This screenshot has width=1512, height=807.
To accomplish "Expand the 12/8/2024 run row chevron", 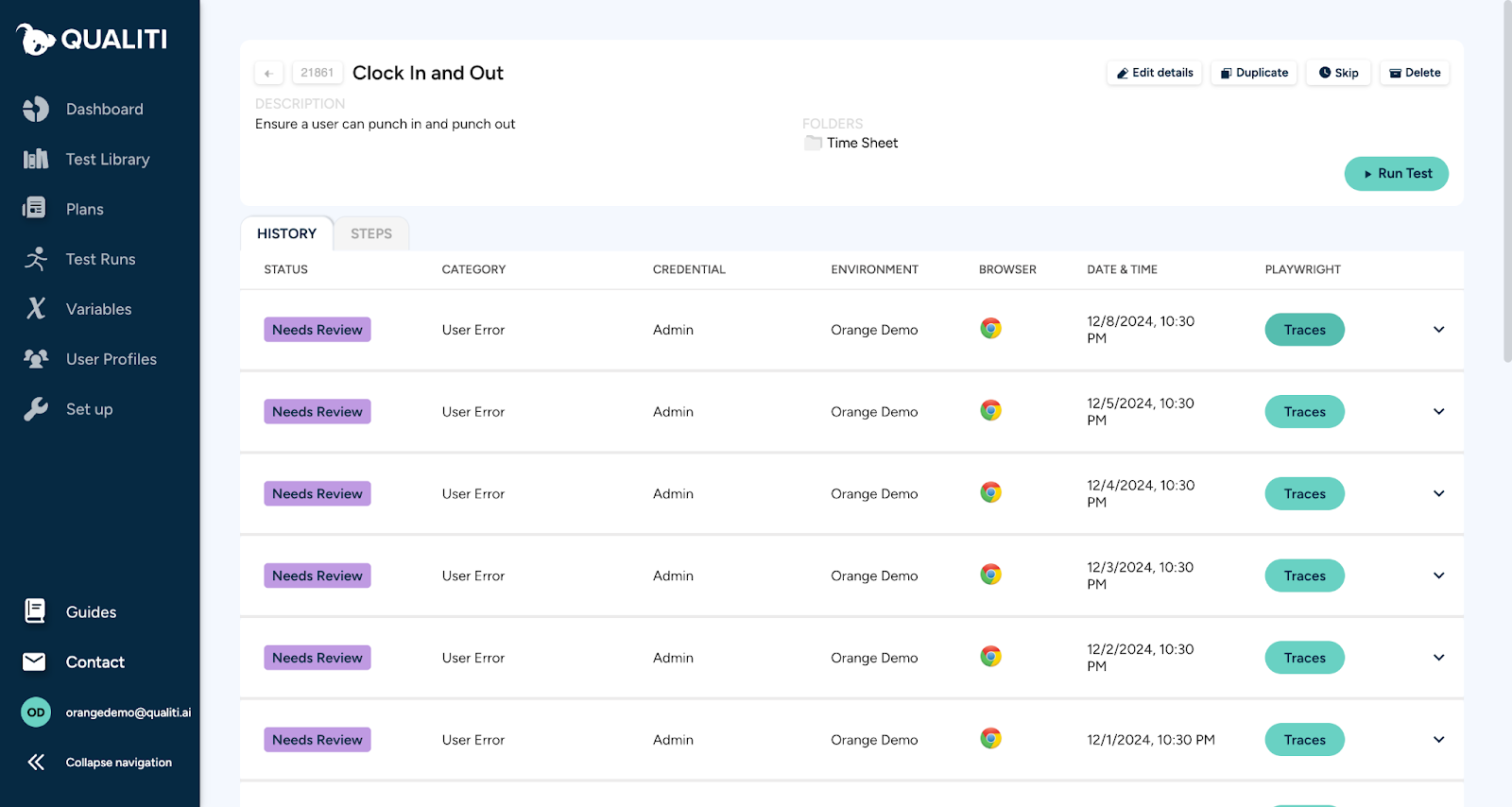I will pos(1438,330).
